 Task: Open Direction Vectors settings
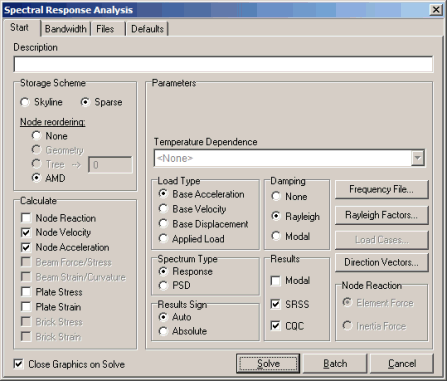coord(381,262)
